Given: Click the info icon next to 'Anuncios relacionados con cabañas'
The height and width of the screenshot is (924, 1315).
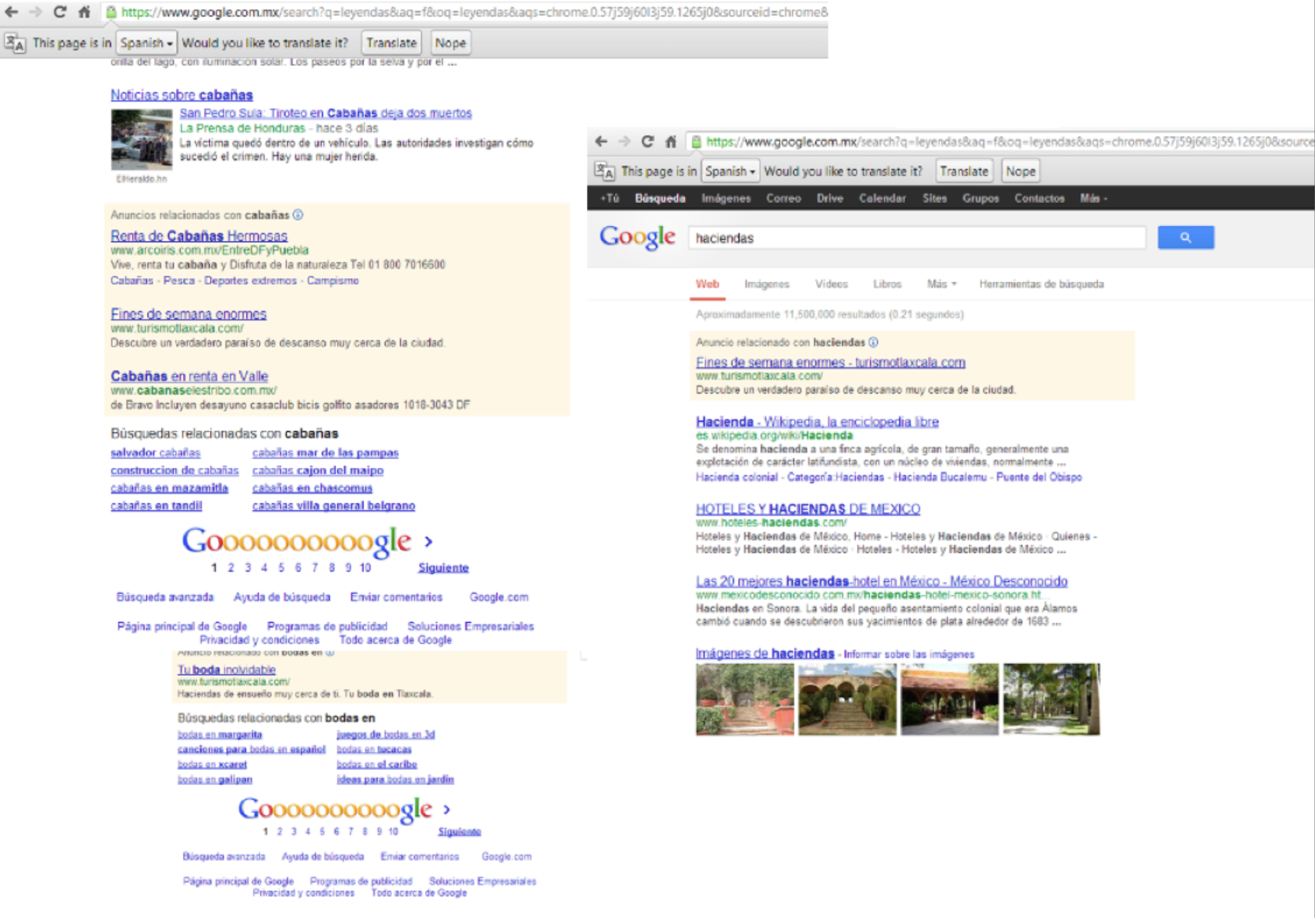Looking at the screenshot, I should (298, 215).
